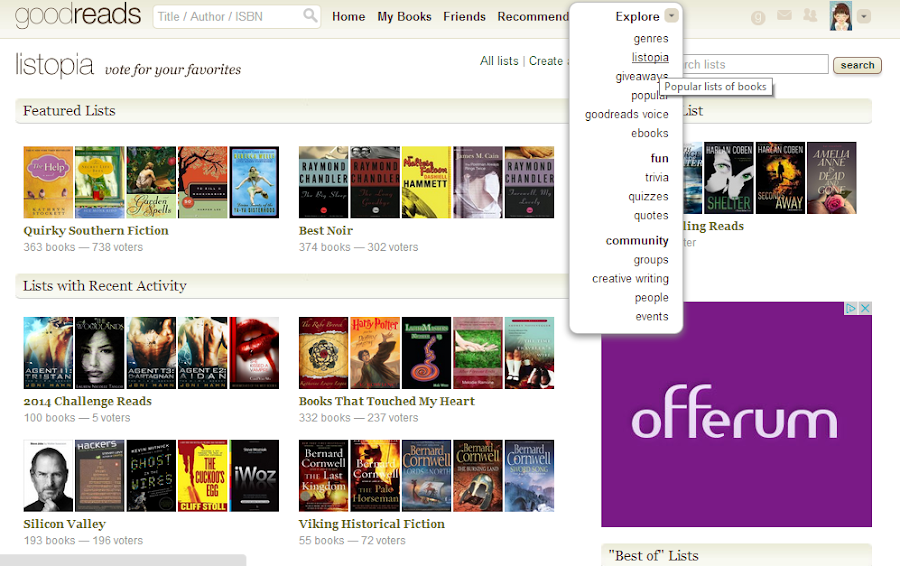Open the Viking Historical Fiction list

coord(371,524)
